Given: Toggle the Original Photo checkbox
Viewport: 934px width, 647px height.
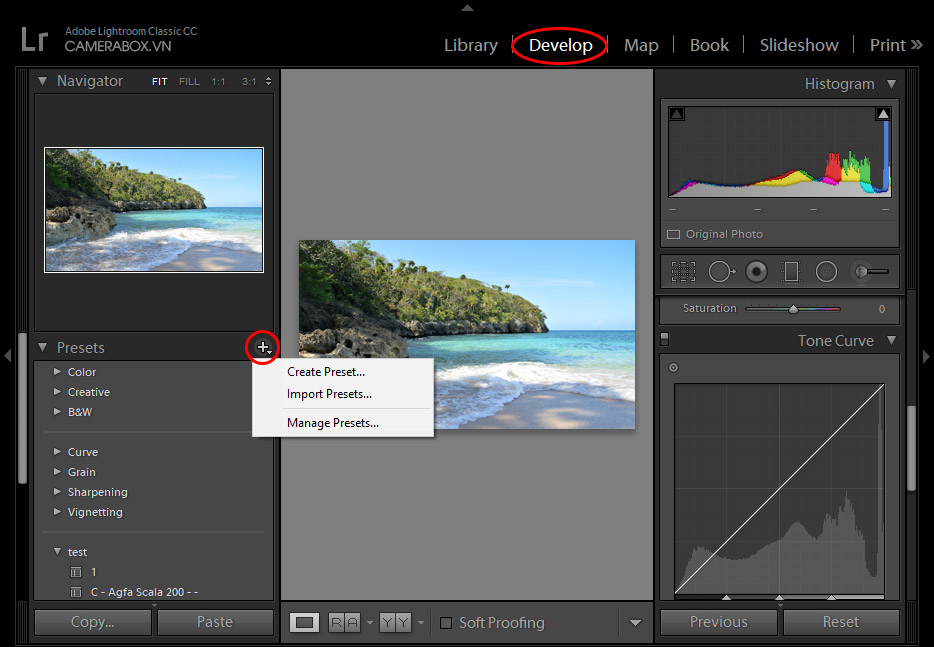Looking at the screenshot, I should [x=674, y=234].
